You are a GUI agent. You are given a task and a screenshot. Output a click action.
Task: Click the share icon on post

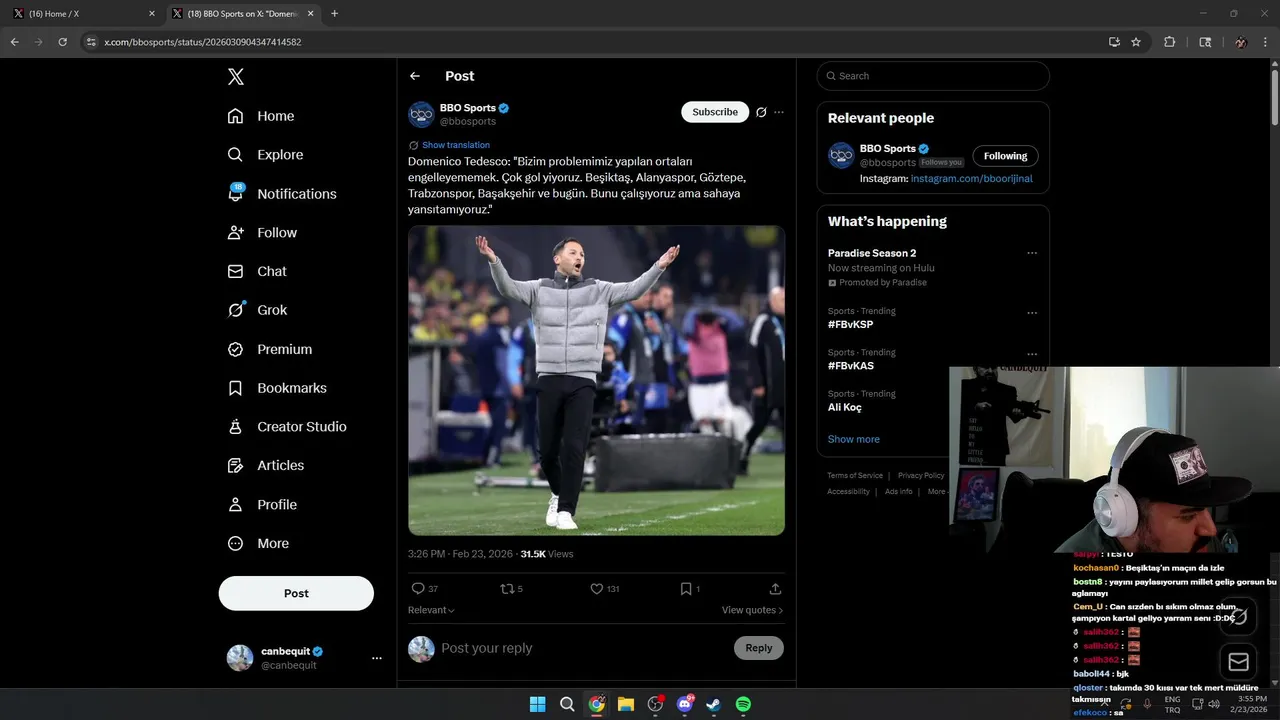point(775,589)
